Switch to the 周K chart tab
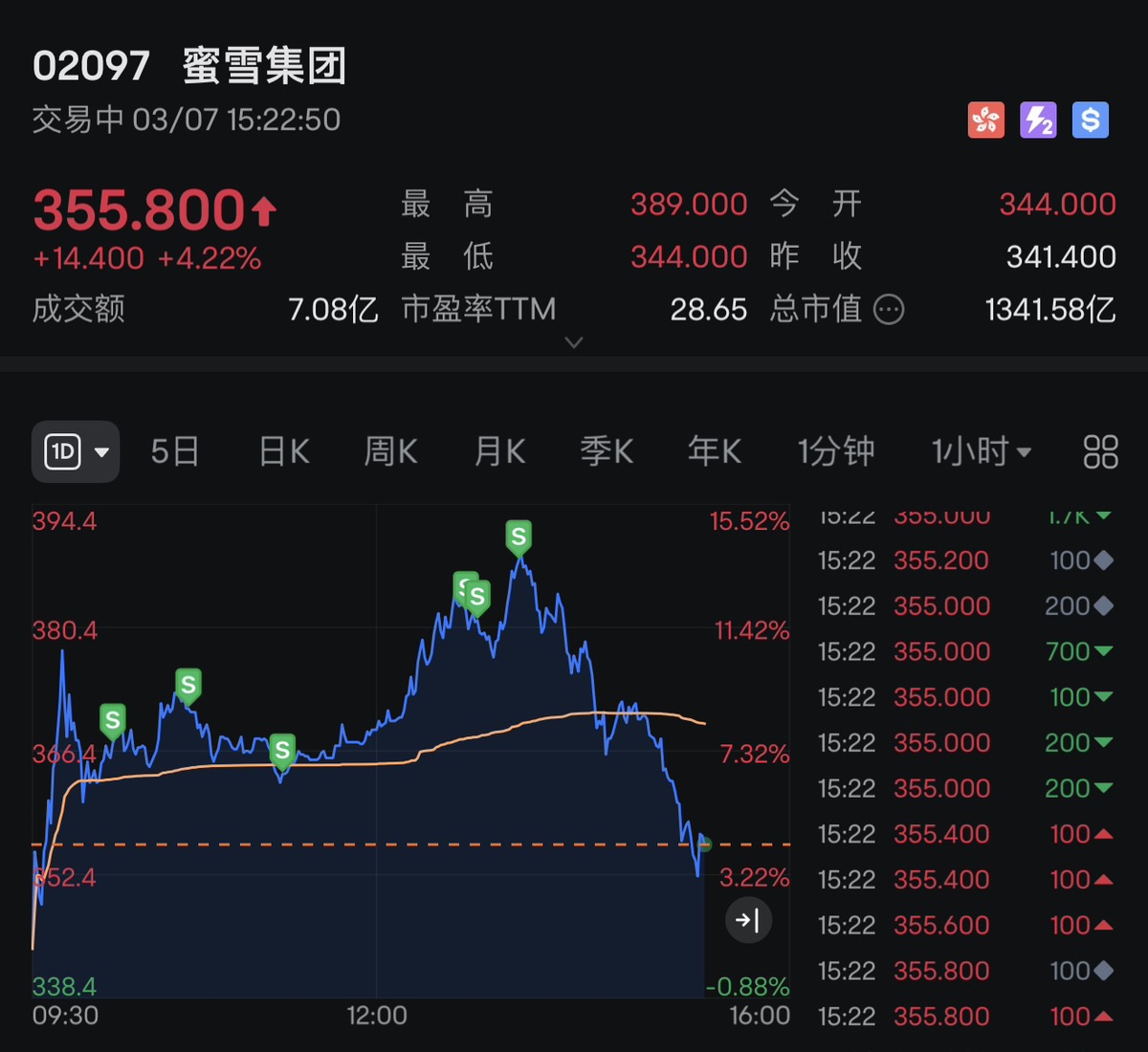Image resolution: width=1148 pixels, height=1052 pixels. (390, 451)
